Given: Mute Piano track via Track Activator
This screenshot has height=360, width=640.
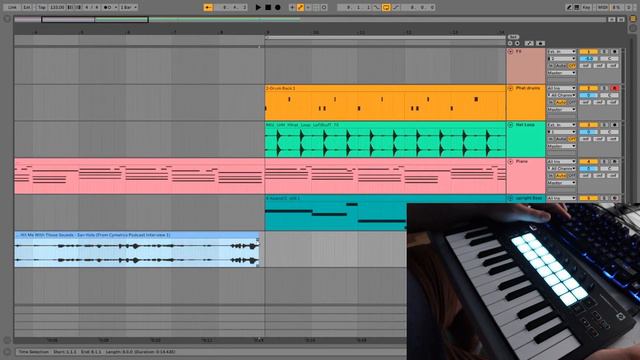Looking at the screenshot, I should (x=588, y=162).
